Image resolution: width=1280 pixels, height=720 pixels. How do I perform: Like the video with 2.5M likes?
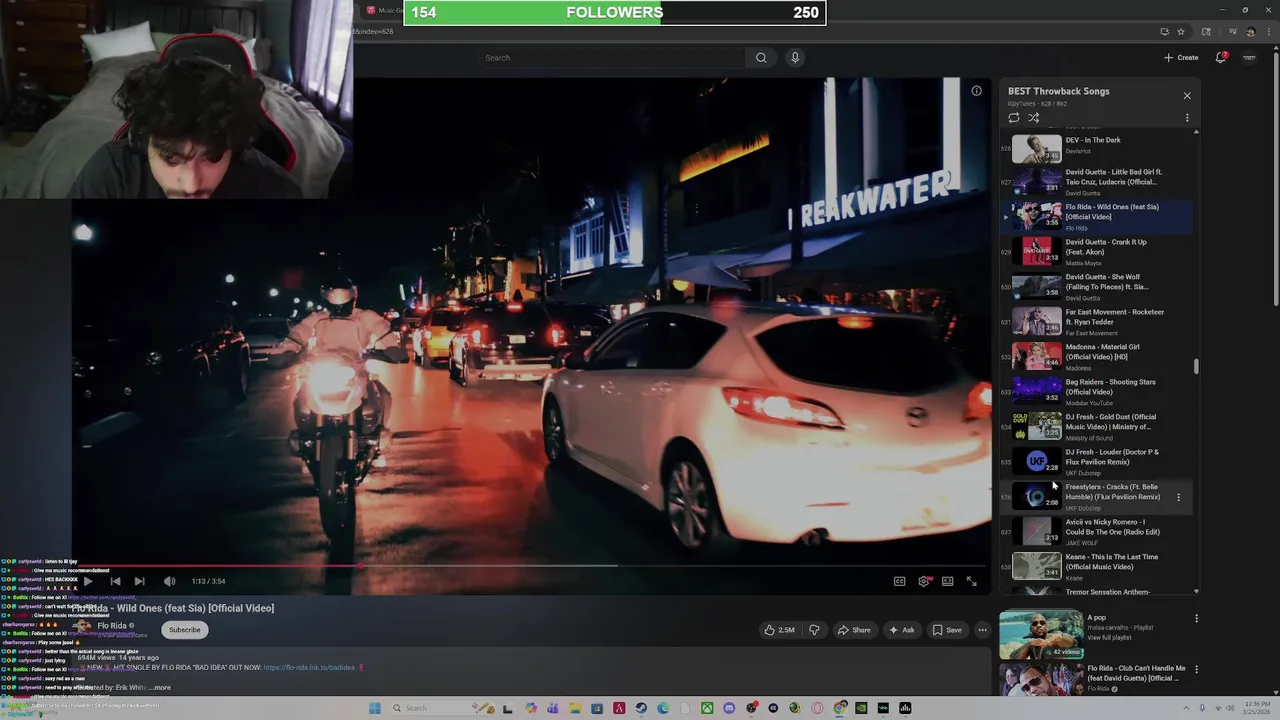[x=780, y=630]
